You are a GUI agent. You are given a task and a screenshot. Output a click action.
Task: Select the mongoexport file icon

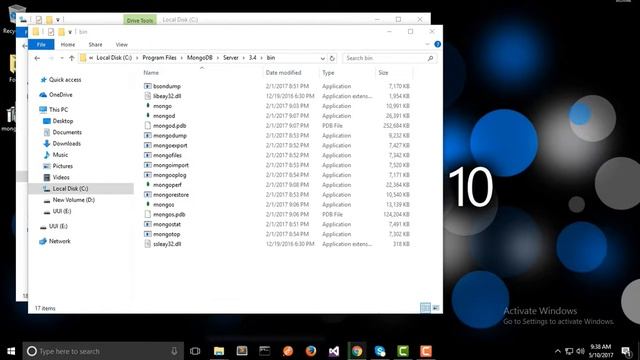tap(148, 145)
